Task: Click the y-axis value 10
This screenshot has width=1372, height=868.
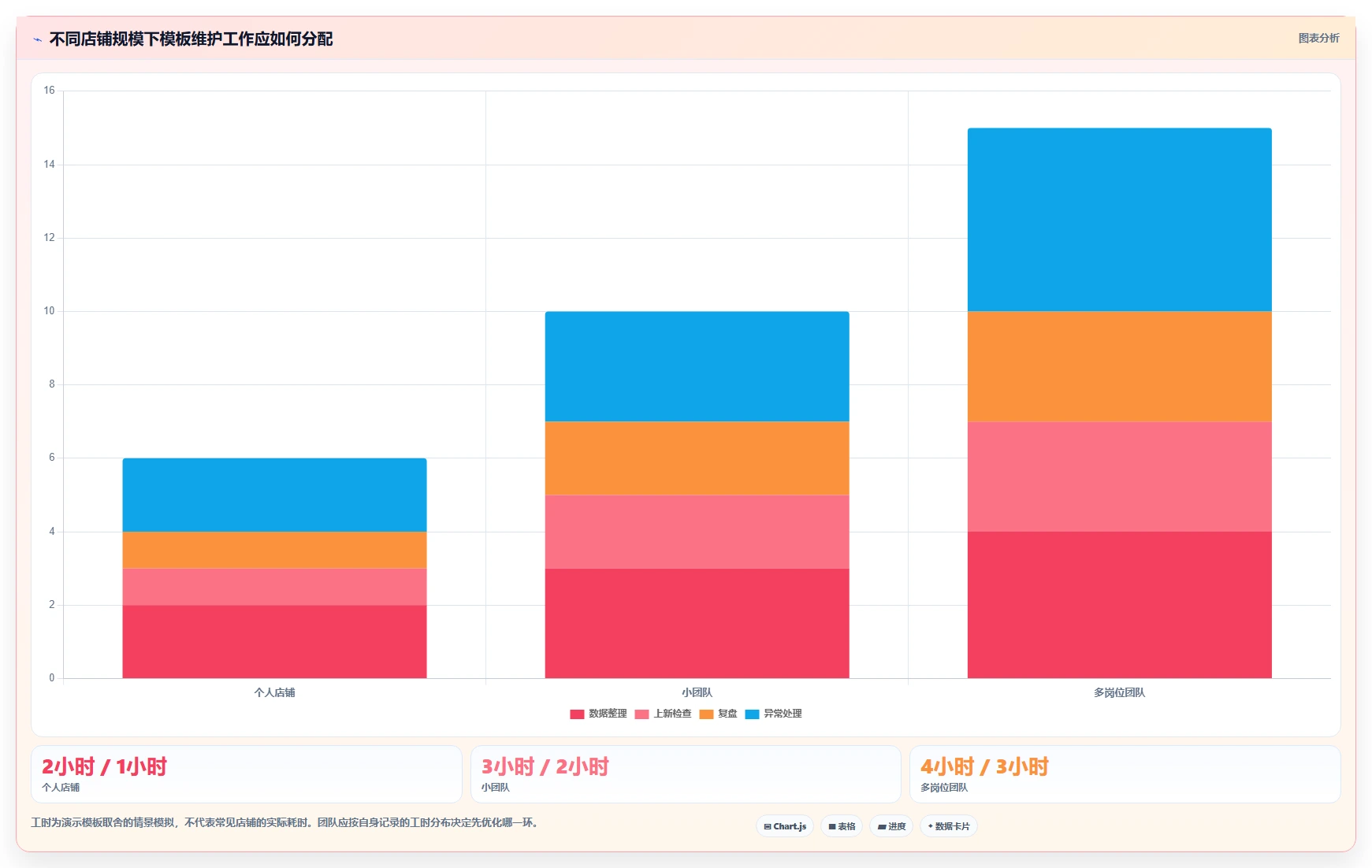Action: click(x=49, y=311)
